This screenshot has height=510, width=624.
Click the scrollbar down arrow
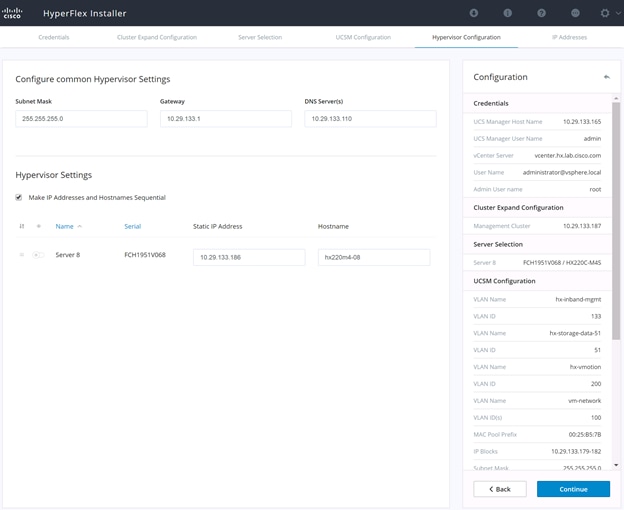tap(616, 465)
